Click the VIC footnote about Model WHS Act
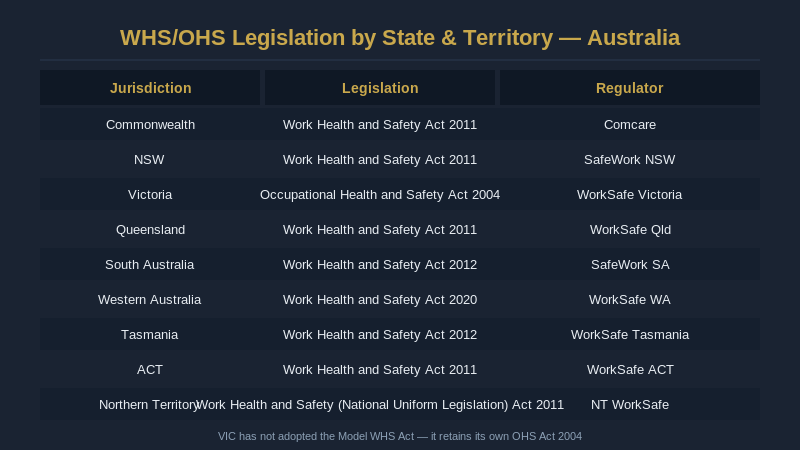800x450 pixels. [x=399, y=436]
